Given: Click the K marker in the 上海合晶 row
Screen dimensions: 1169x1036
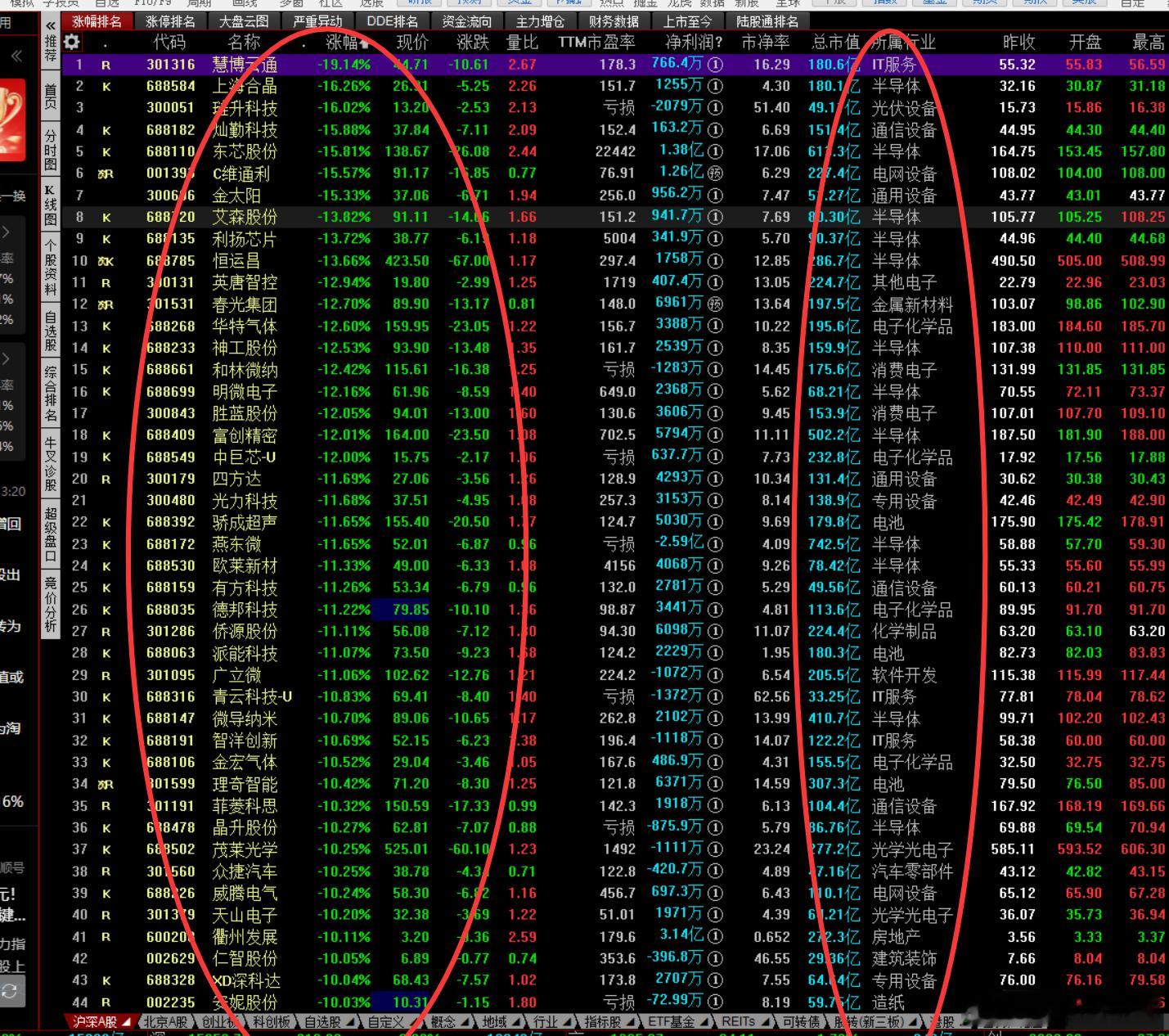Looking at the screenshot, I should [106, 86].
